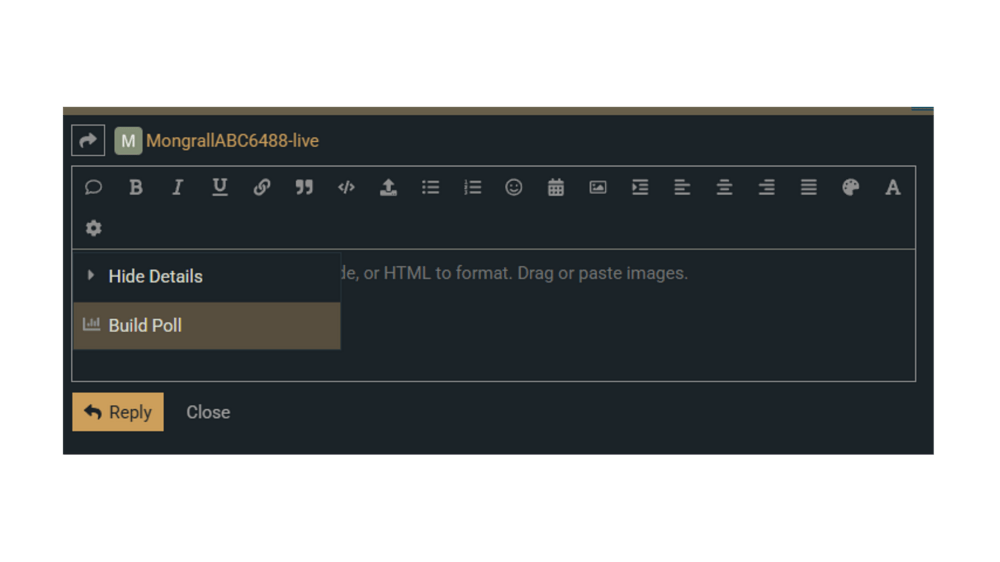Click the MongrallABC6488-live username
1000x562 pixels.
pos(232,141)
